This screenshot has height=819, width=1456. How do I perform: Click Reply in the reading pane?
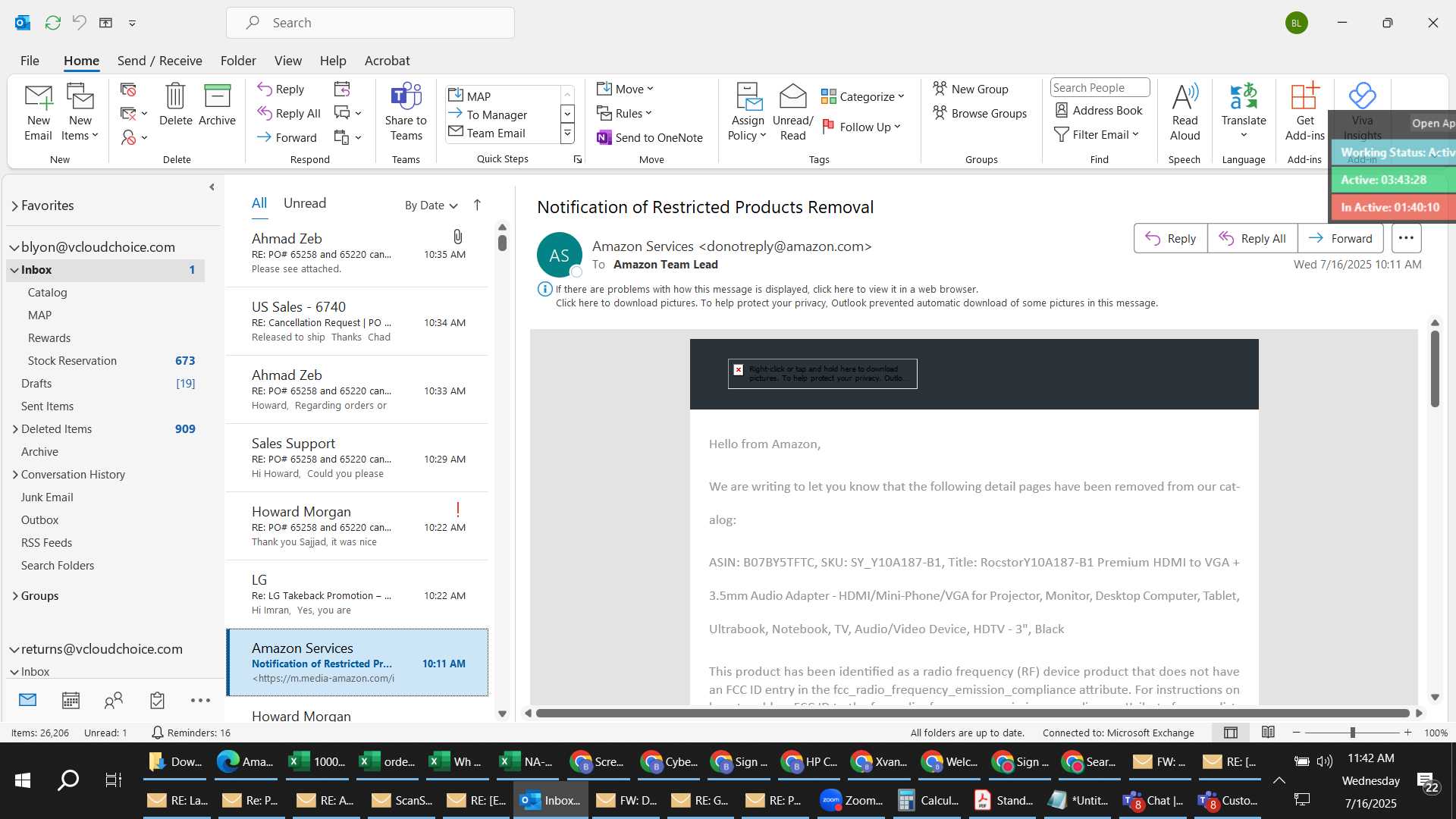pos(1170,238)
